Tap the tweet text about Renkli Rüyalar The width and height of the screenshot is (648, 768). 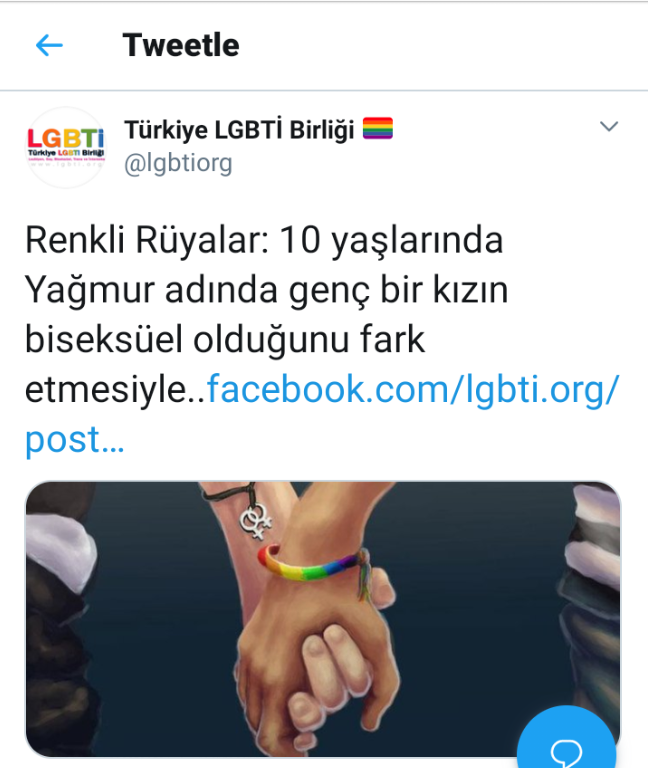pyautogui.click(x=322, y=339)
